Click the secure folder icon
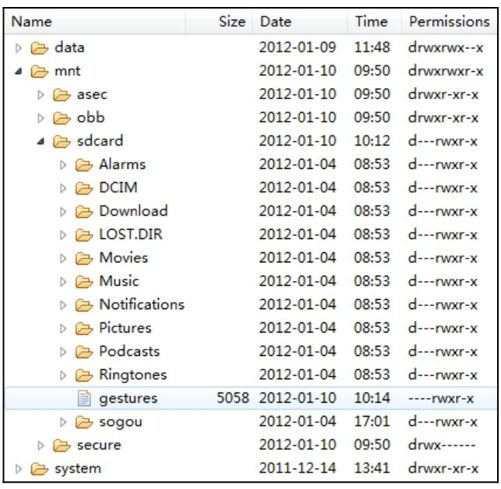This screenshot has height=489, width=501. (x=62, y=445)
